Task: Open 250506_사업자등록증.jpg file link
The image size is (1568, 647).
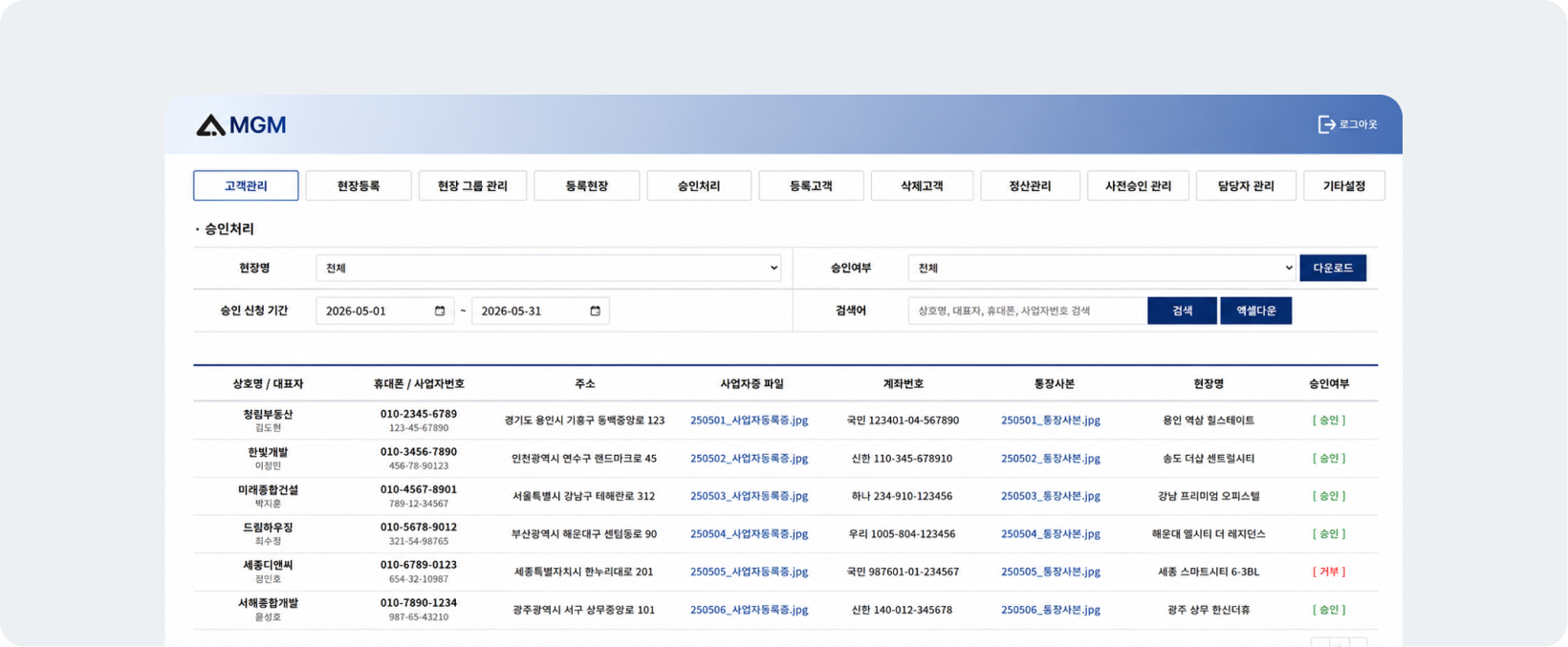Action: (750, 610)
